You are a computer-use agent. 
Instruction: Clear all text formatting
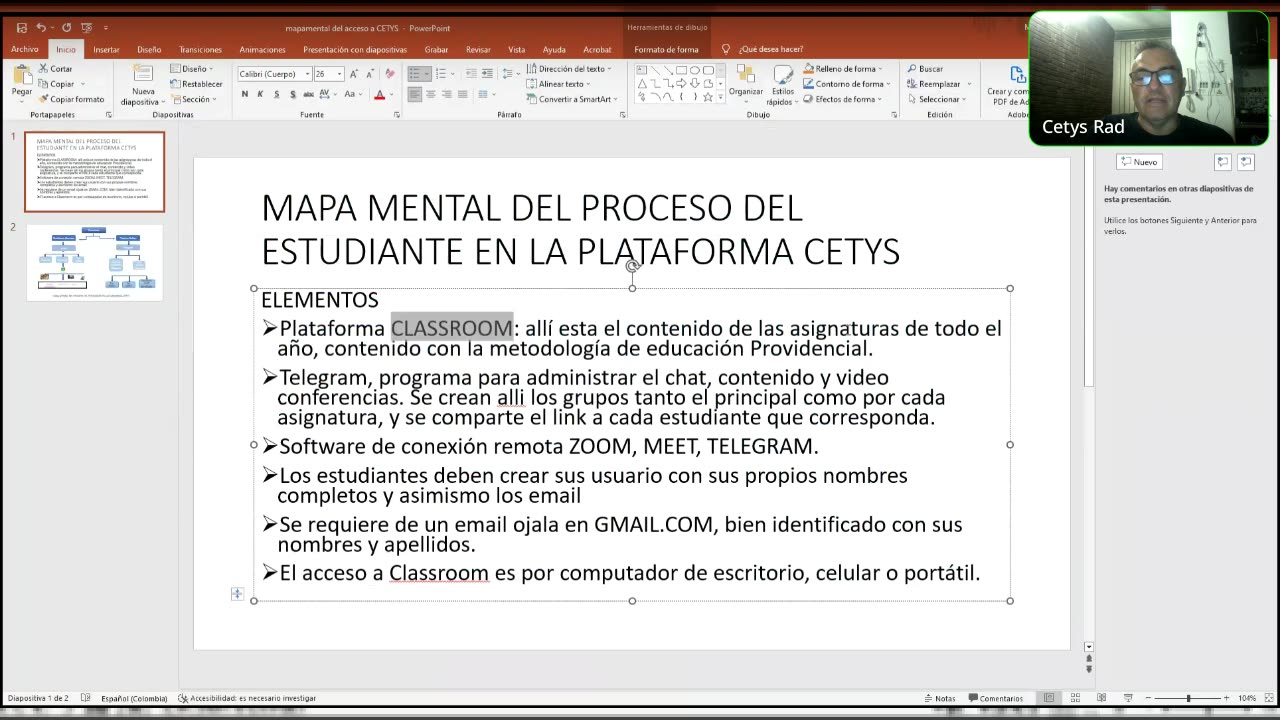pos(390,74)
